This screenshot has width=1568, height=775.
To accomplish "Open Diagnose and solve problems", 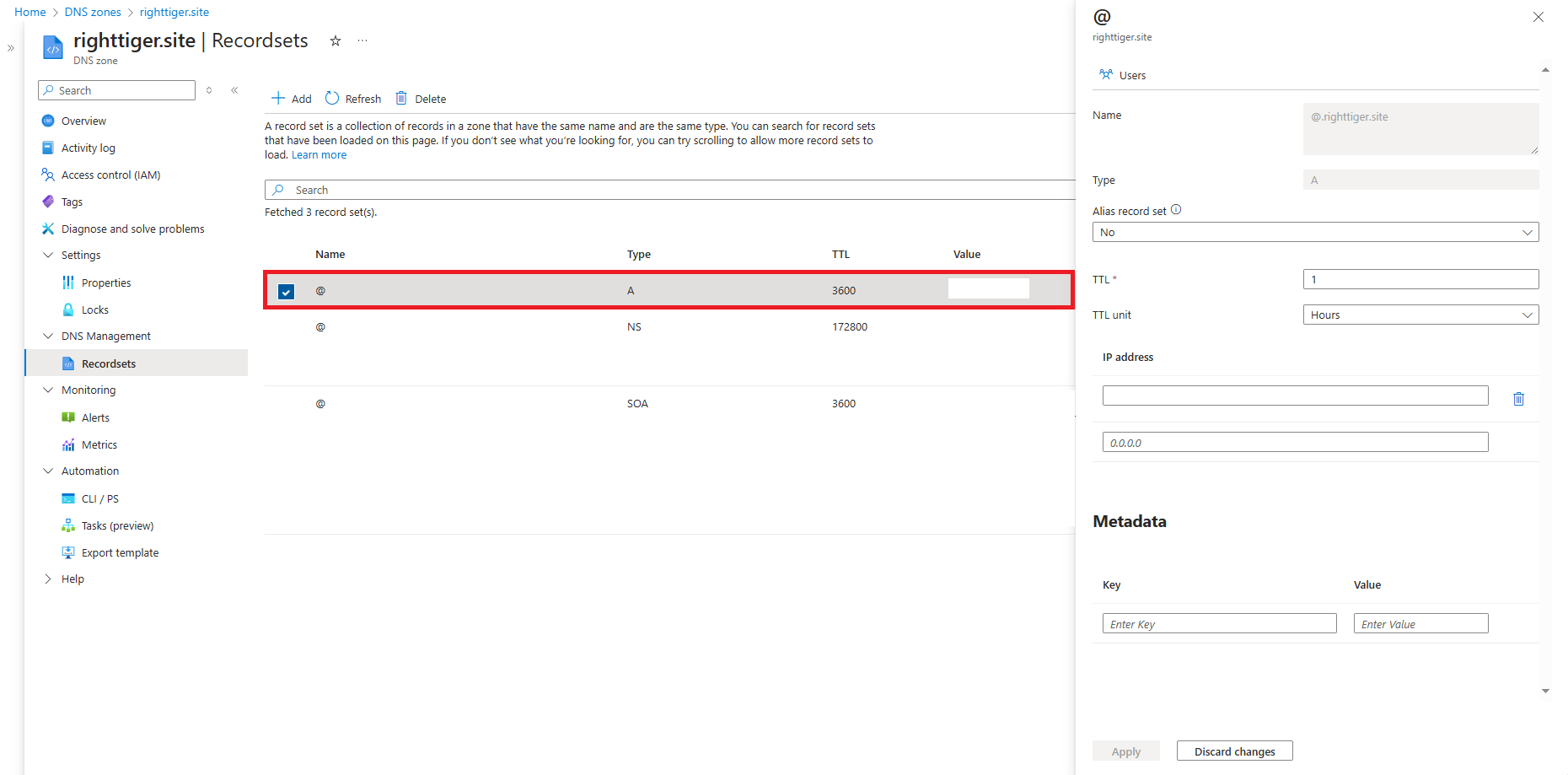I will [132, 229].
